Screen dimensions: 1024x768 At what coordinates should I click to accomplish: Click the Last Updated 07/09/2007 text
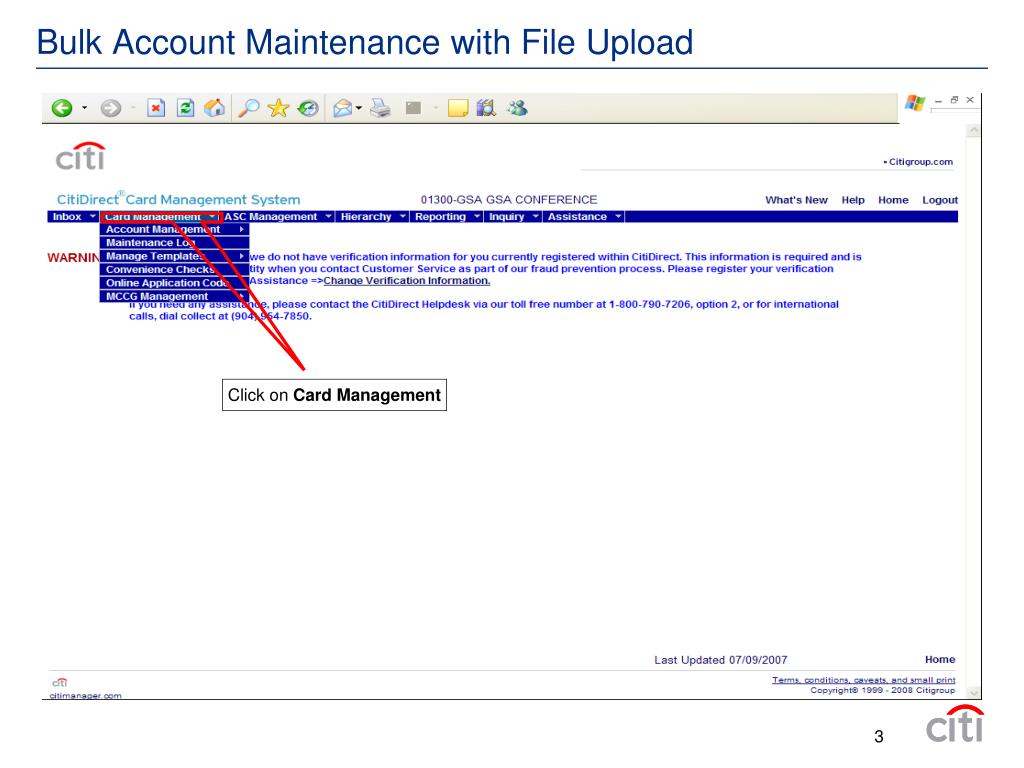720,660
